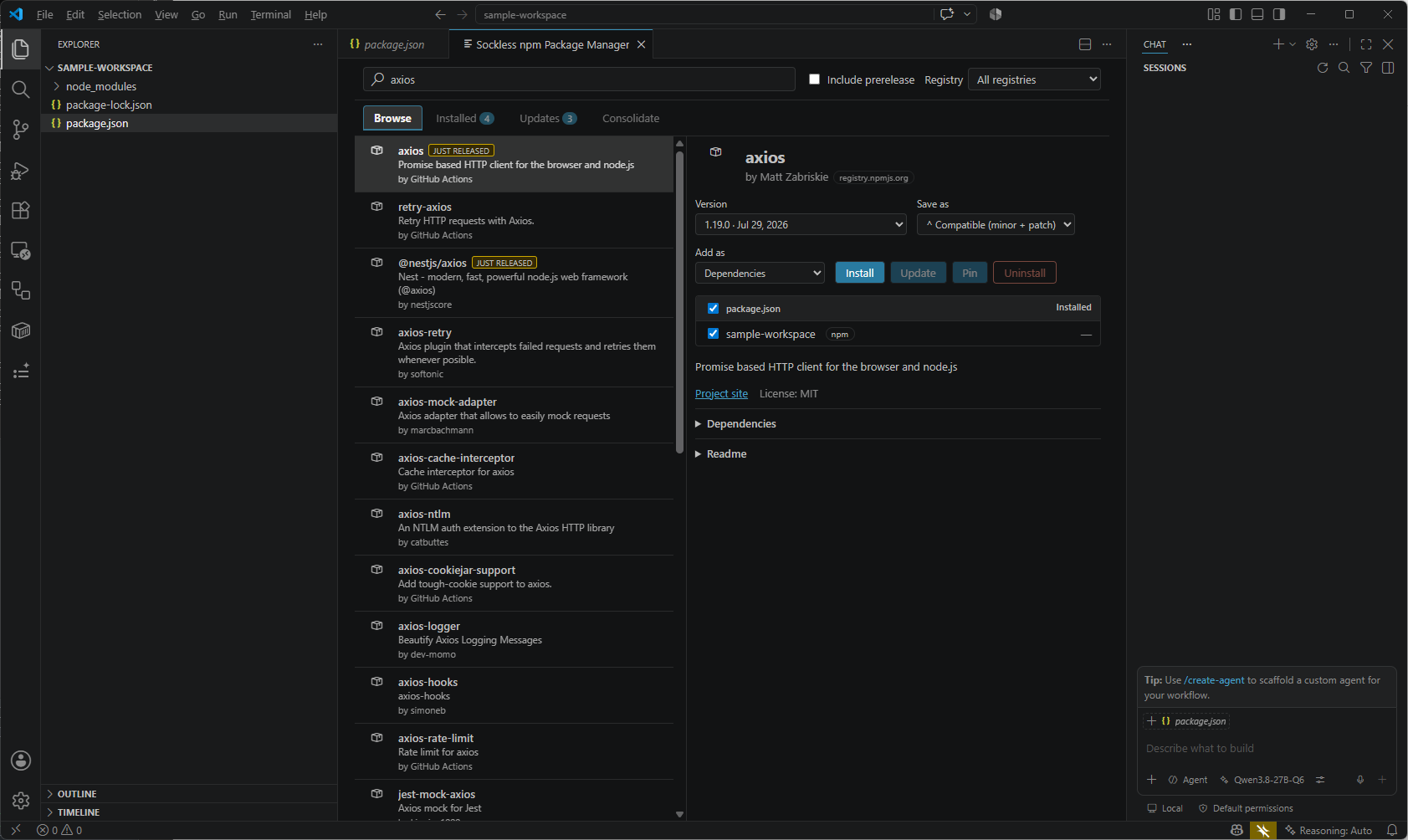
Task: Expand the Dependencies section
Action: coord(736,424)
